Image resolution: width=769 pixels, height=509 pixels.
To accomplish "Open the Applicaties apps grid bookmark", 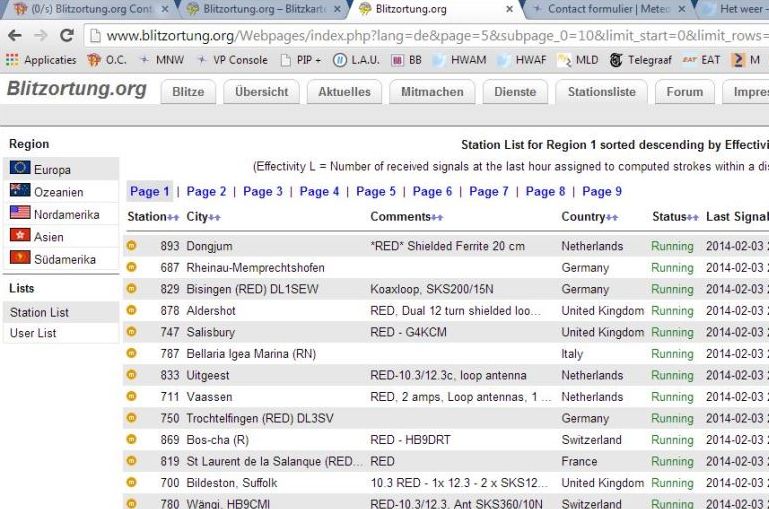I will [x=41, y=60].
